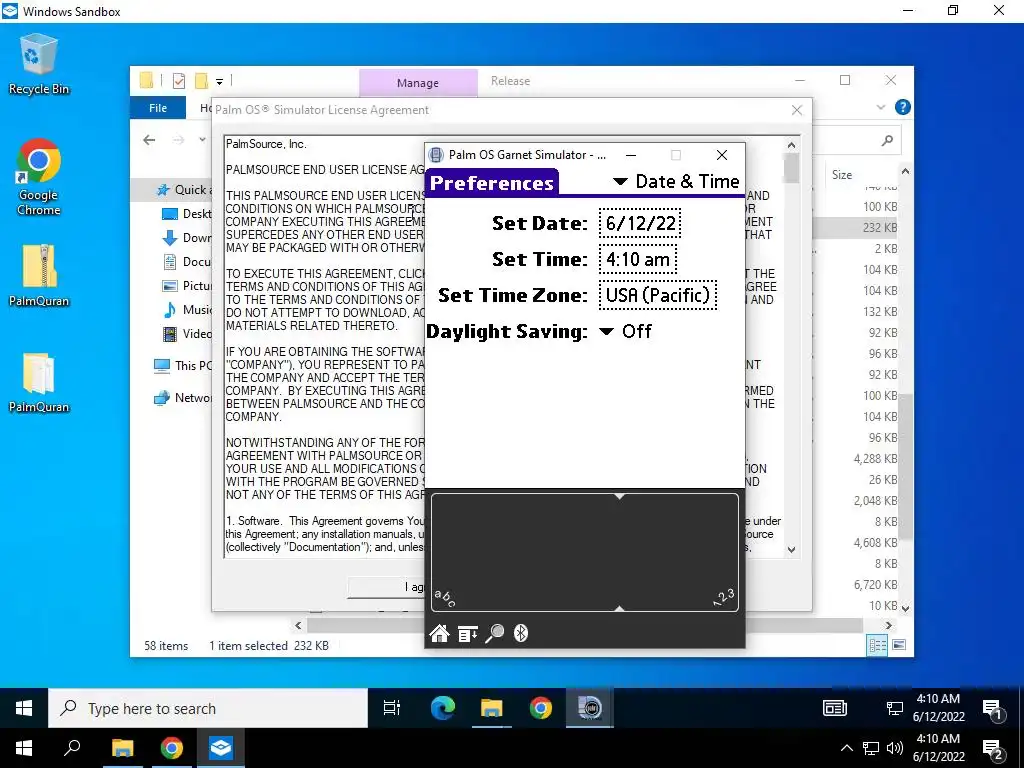Select Videos in Explorer navigation pane

click(x=187, y=334)
